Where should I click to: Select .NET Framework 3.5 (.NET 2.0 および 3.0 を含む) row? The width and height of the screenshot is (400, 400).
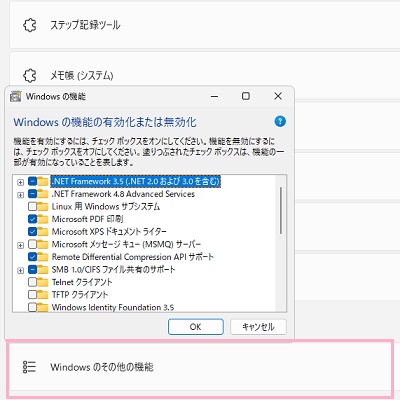coord(136,181)
